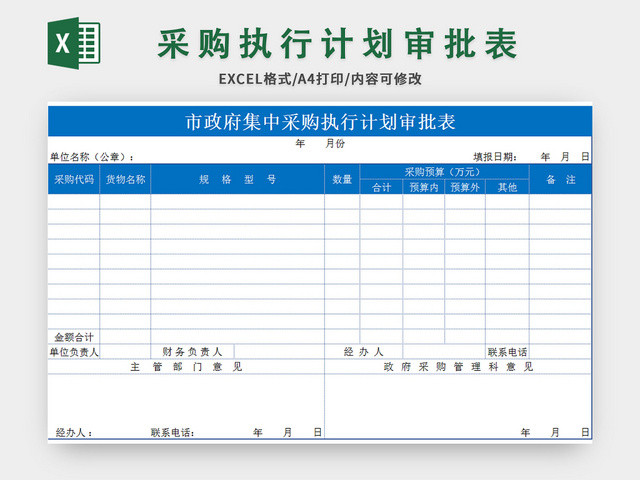Select the 货物名称 column header

coord(125,179)
